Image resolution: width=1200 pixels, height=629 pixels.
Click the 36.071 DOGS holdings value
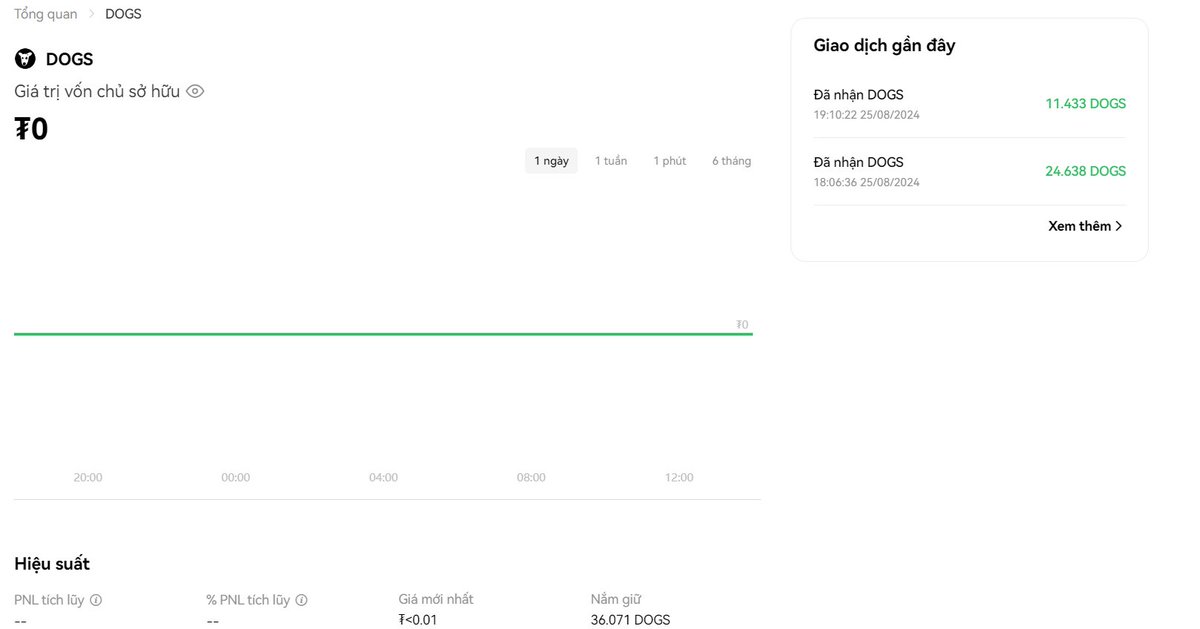631,620
